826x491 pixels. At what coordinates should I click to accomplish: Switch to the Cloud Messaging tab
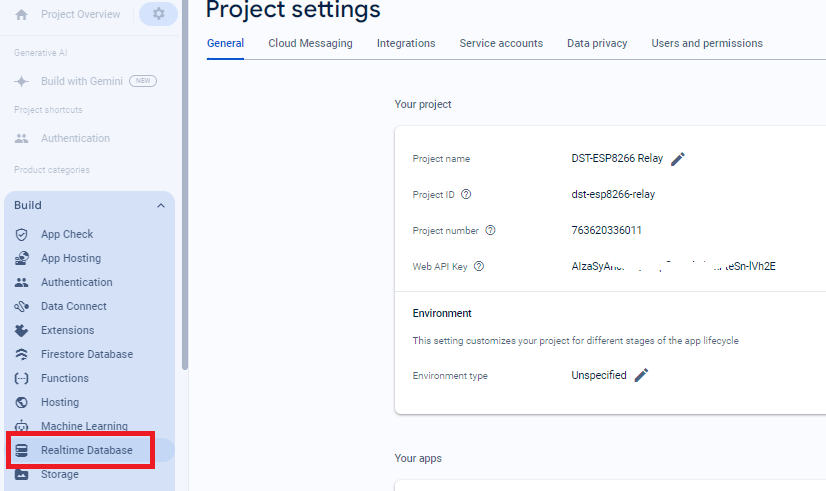[x=310, y=43]
